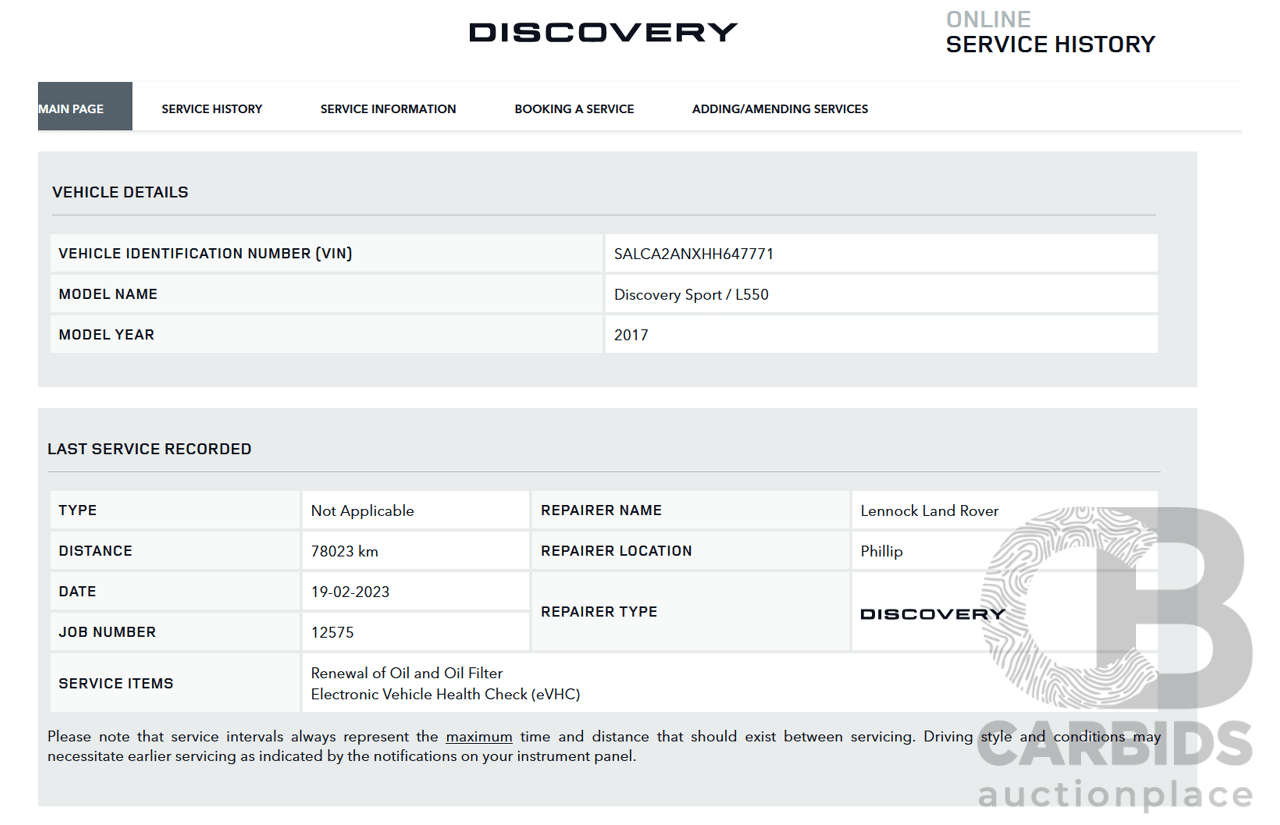Click the 2017 model year value
Screen dimensions: 1280x825
pos(631,335)
